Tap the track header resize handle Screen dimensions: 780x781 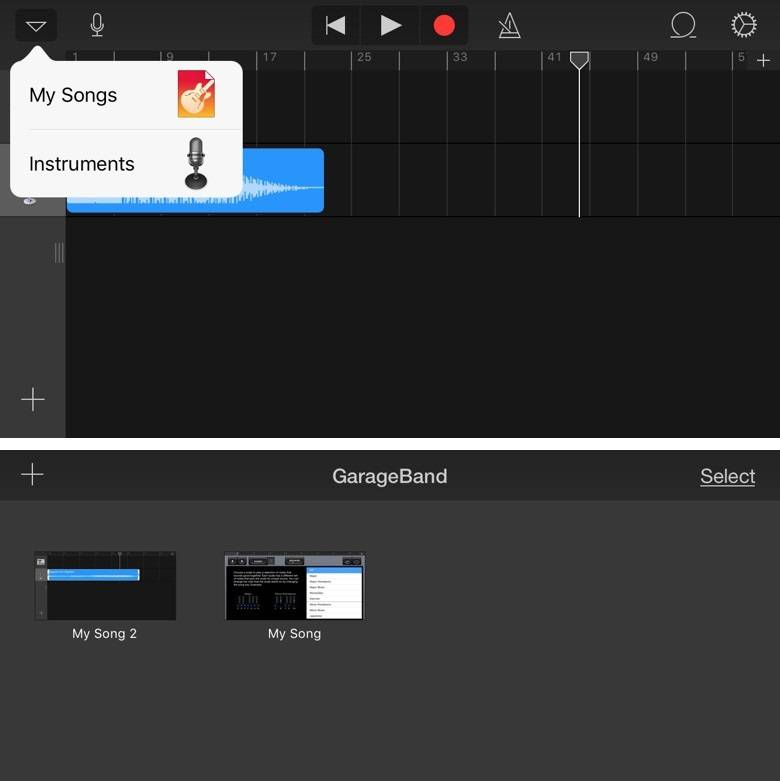[59, 253]
